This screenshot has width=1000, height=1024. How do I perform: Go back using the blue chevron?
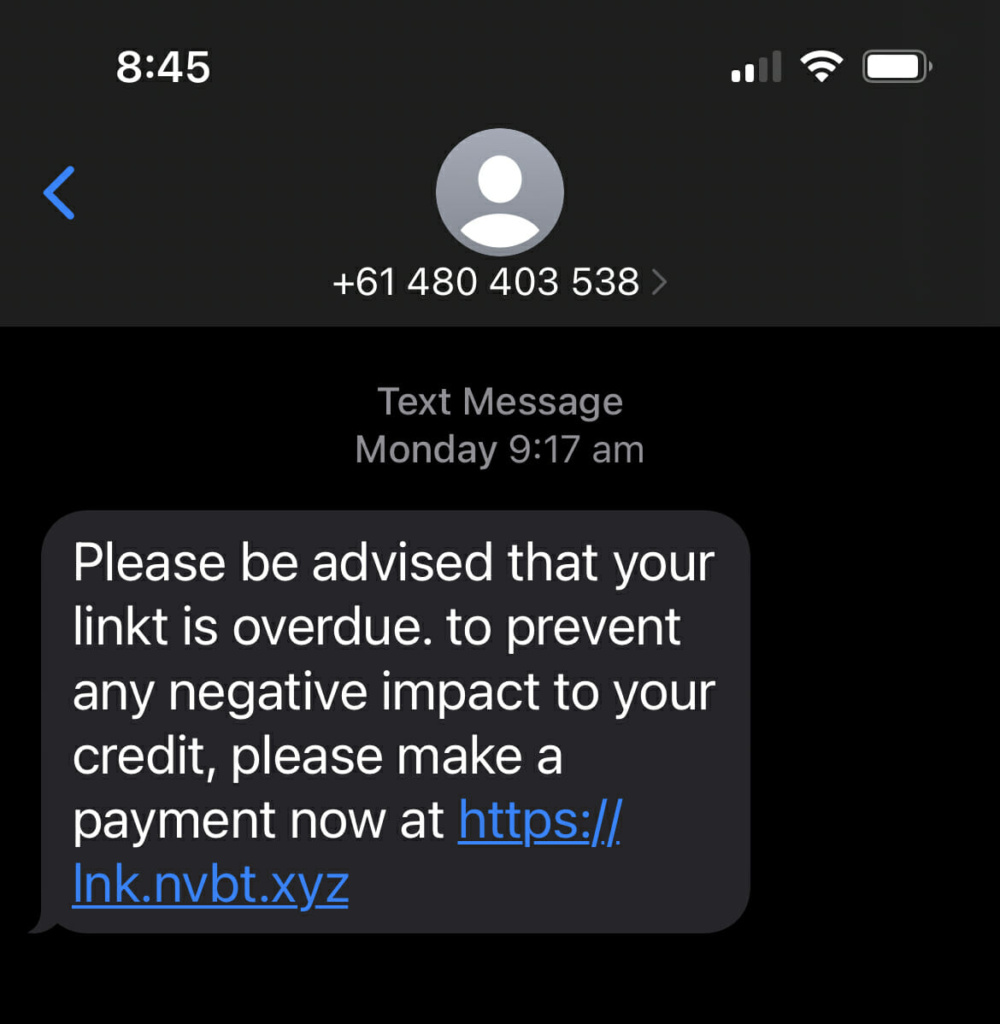pos(59,193)
